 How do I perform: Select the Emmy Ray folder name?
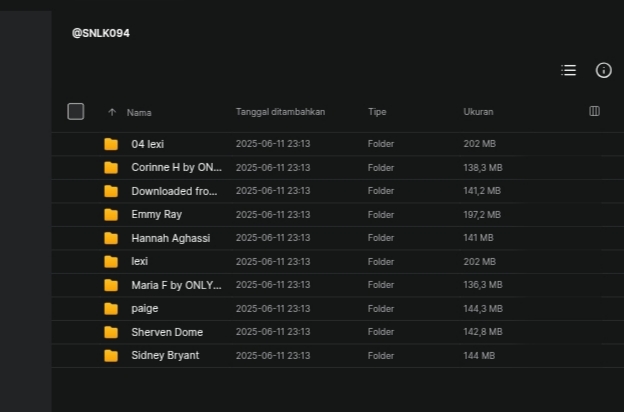click(156, 215)
